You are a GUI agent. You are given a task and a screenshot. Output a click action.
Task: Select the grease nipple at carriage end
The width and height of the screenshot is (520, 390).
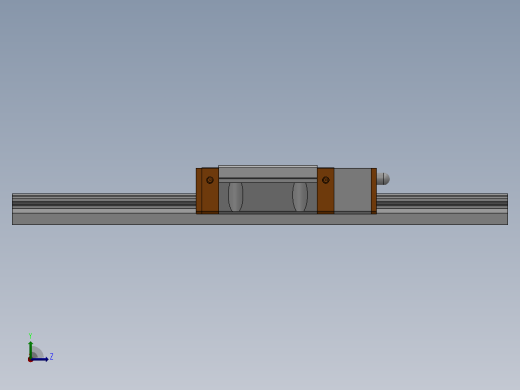tap(383, 179)
